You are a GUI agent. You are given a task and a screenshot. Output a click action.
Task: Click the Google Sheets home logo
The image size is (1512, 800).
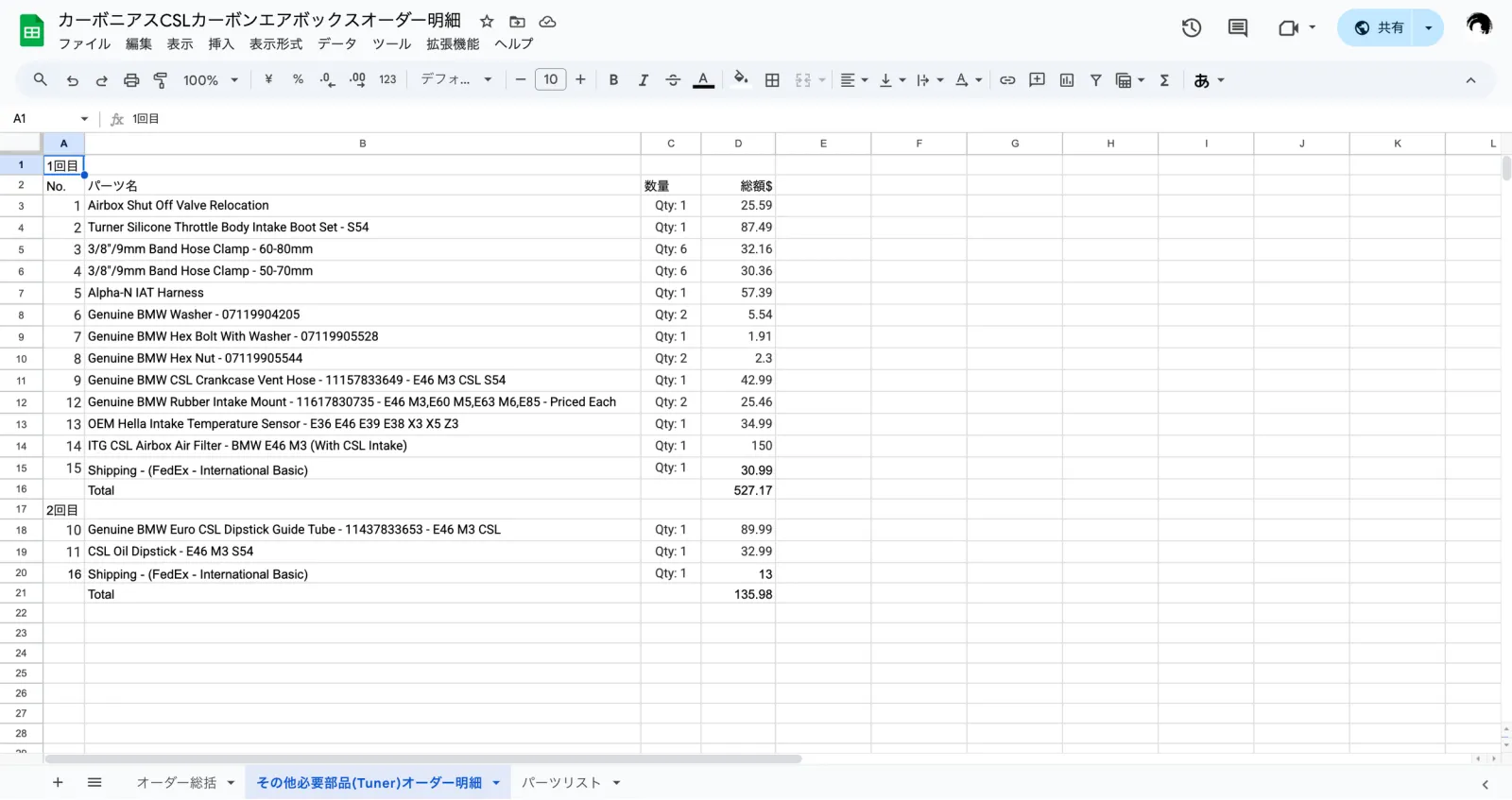pyautogui.click(x=31, y=31)
